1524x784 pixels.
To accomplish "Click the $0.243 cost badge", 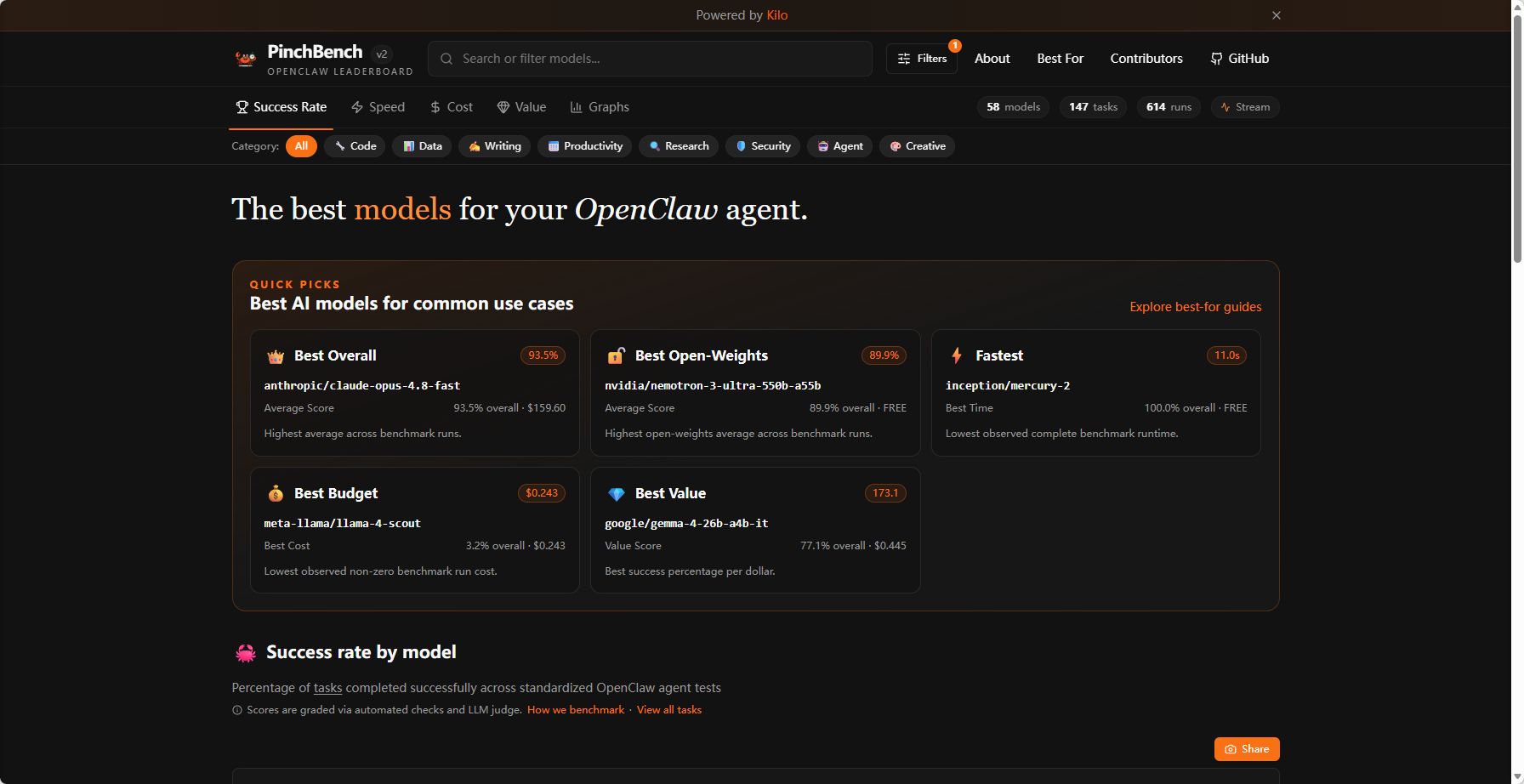I will 542,493.
